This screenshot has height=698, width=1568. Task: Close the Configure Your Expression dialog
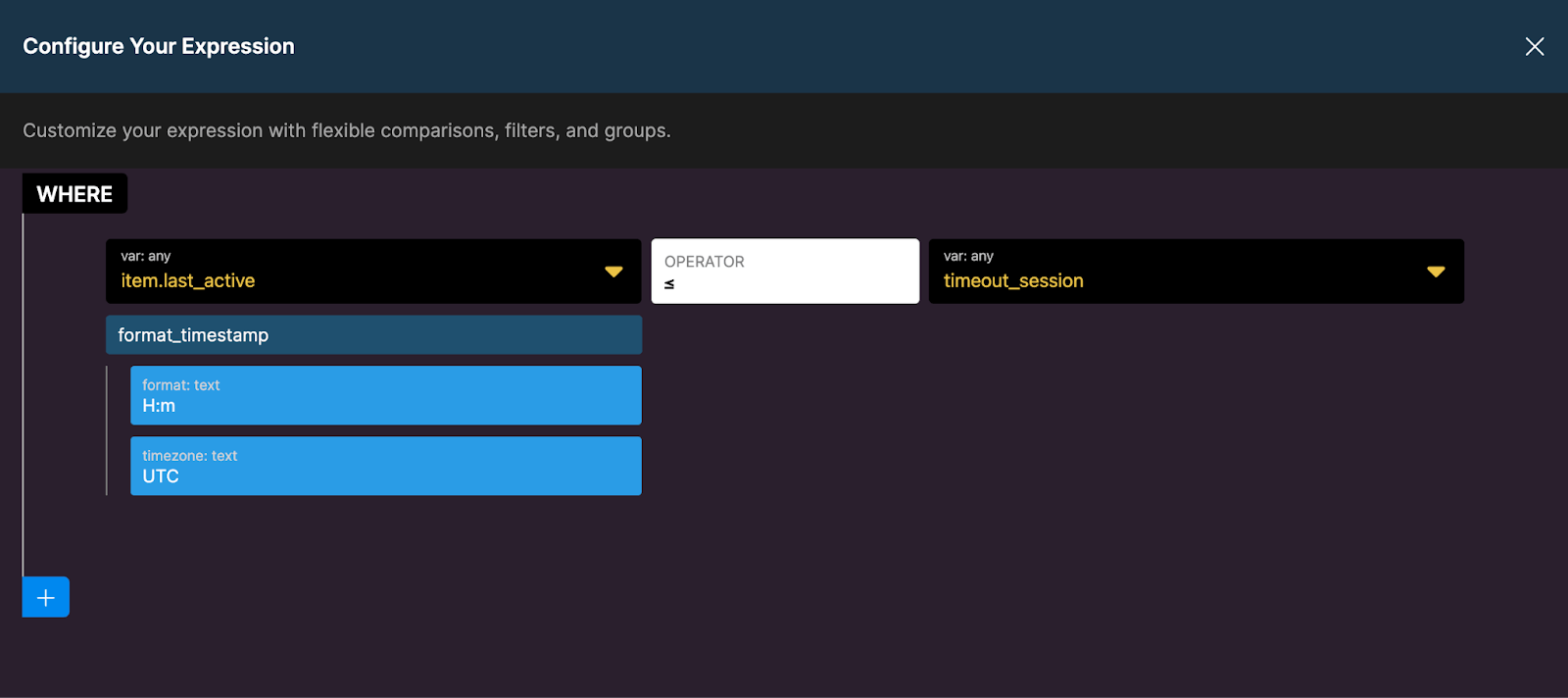[1535, 46]
